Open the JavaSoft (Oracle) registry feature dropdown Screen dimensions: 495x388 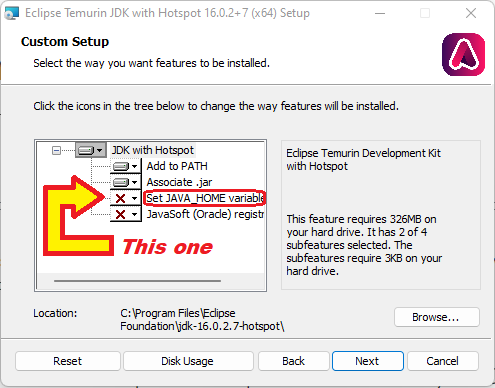pos(126,214)
